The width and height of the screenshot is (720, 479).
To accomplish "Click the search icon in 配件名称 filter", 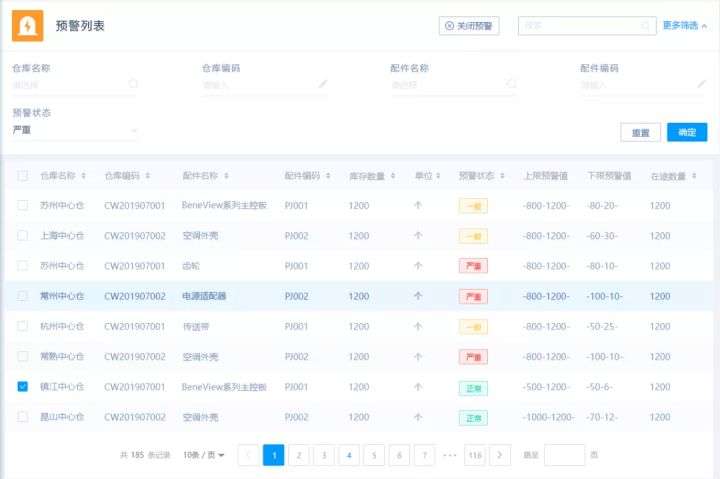I will [511, 85].
